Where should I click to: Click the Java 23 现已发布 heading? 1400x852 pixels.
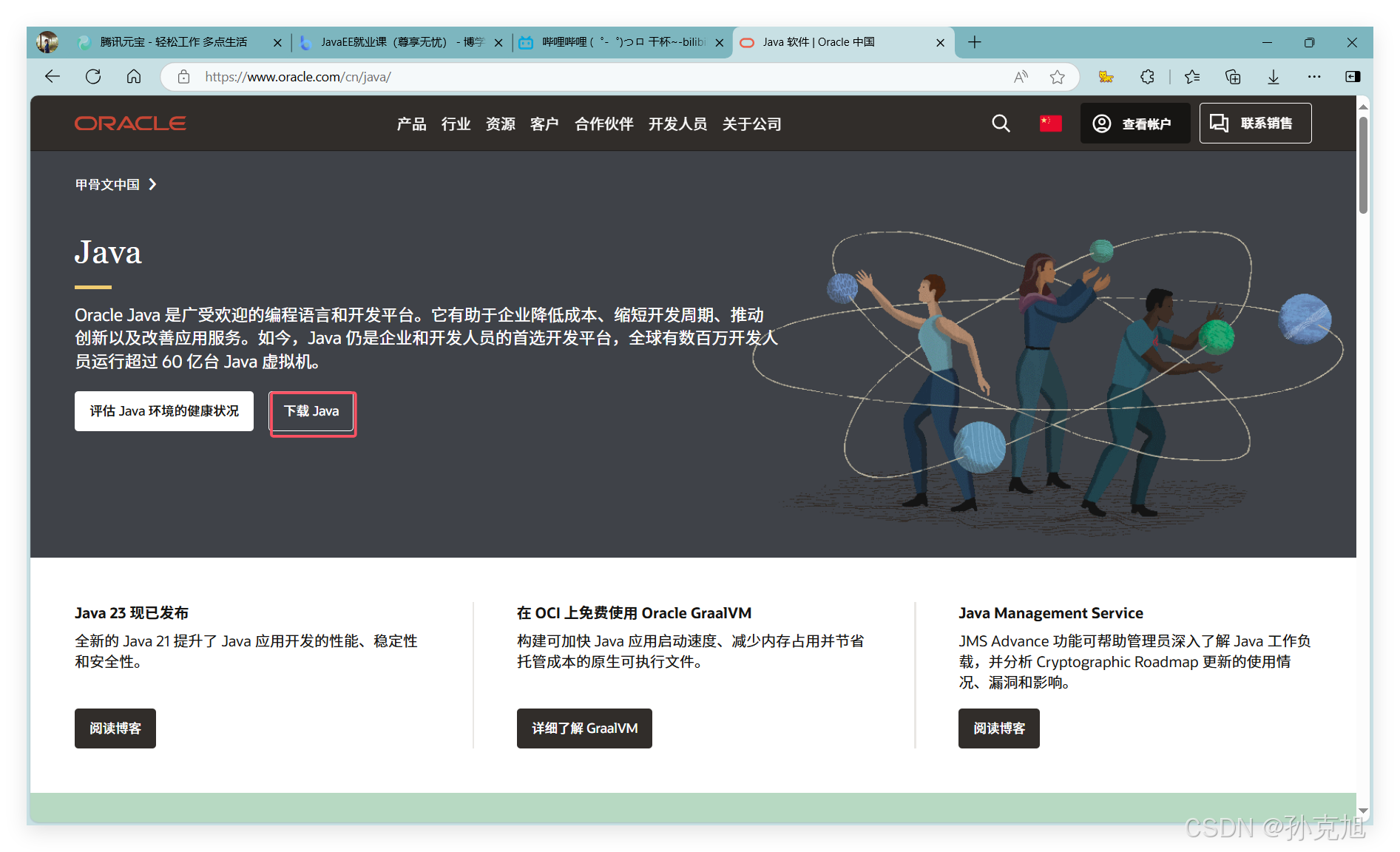132,613
